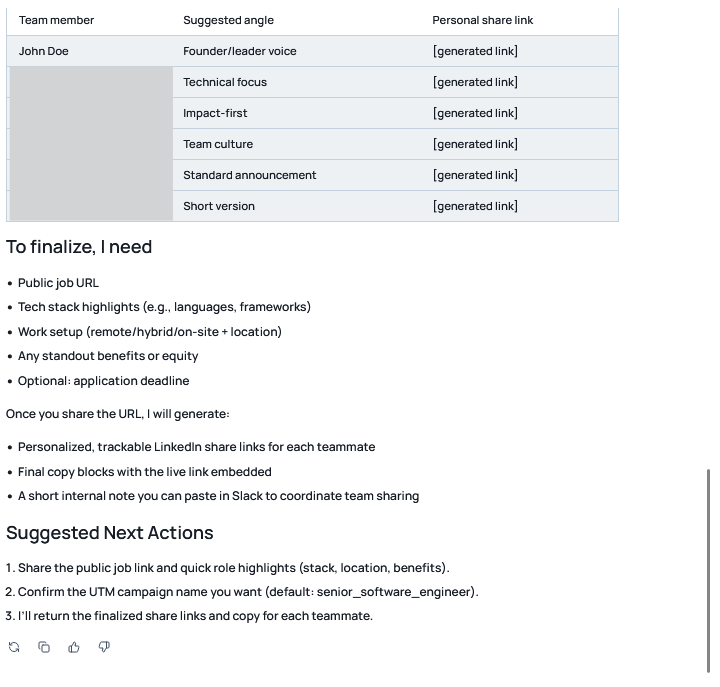Select the John Doe table cell
The height and width of the screenshot is (687, 720).
[x=44, y=51]
